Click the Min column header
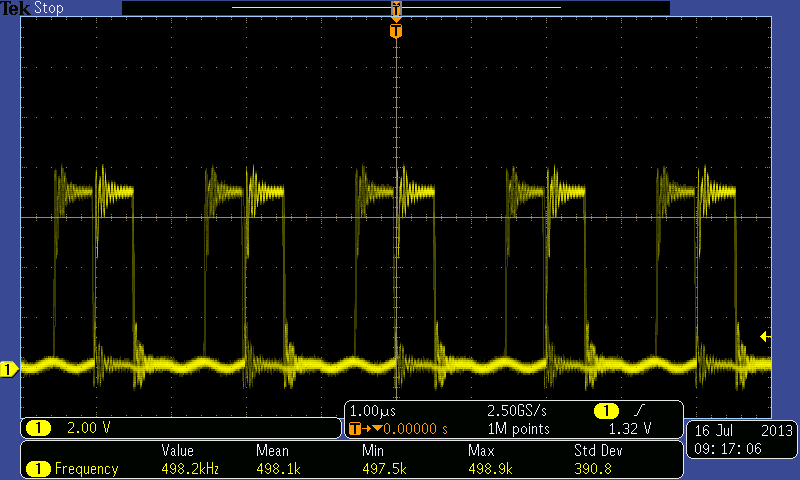Image resolution: width=800 pixels, height=480 pixels. 373,450
